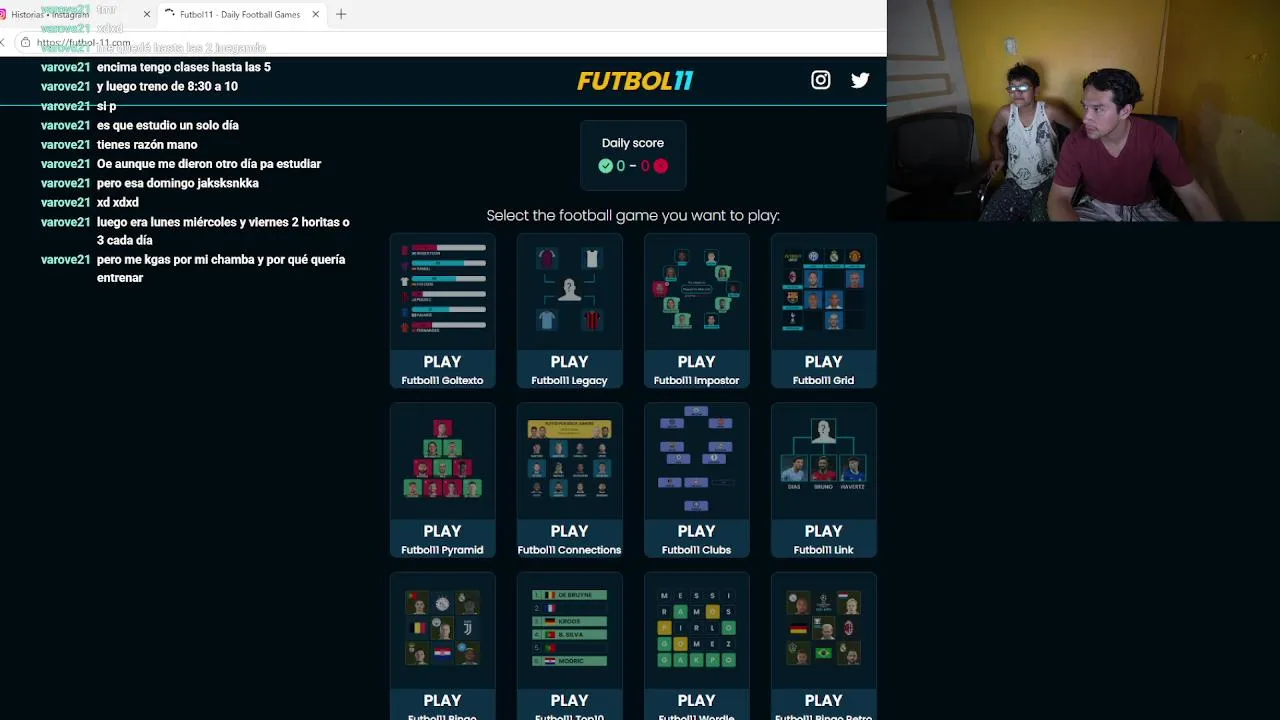Click the green correct-answers check icon
1280x720 pixels.
pyautogui.click(x=605, y=166)
